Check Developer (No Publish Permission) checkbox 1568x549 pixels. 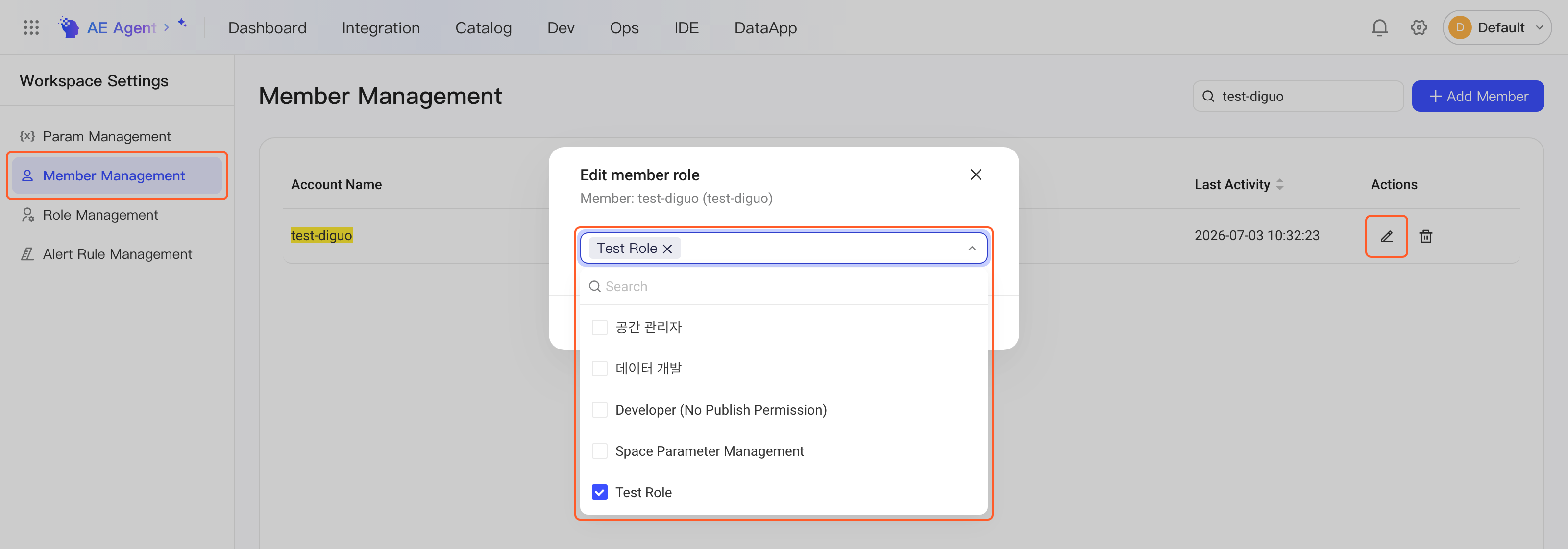click(600, 410)
